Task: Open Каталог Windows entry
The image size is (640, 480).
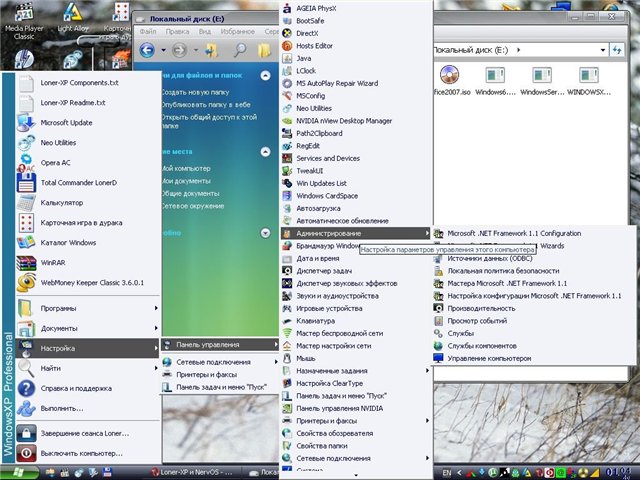Action: point(88,242)
